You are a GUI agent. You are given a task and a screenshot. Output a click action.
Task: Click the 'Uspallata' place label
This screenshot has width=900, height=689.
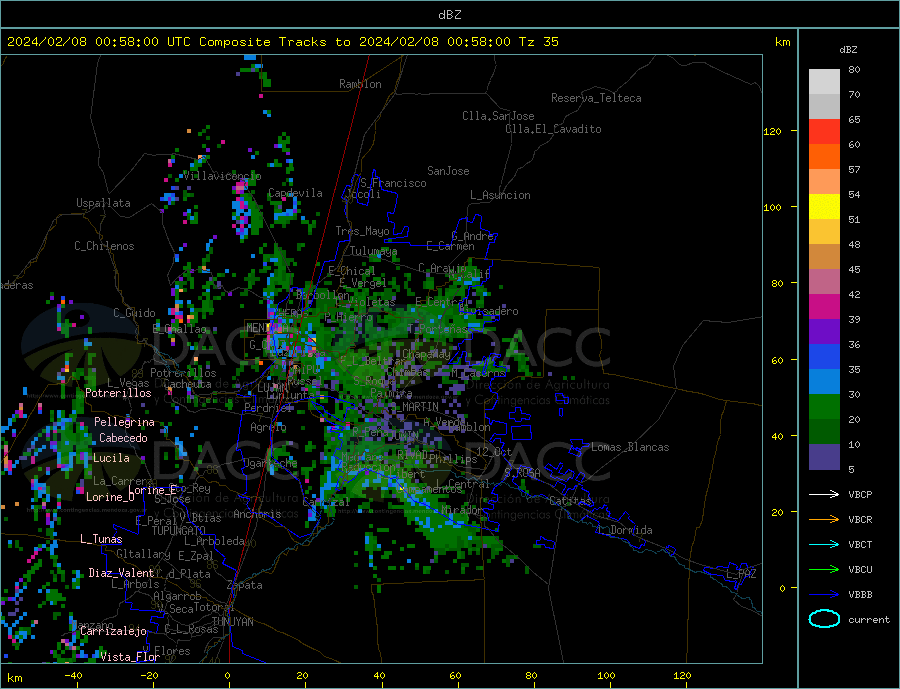(x=103, y=203)
